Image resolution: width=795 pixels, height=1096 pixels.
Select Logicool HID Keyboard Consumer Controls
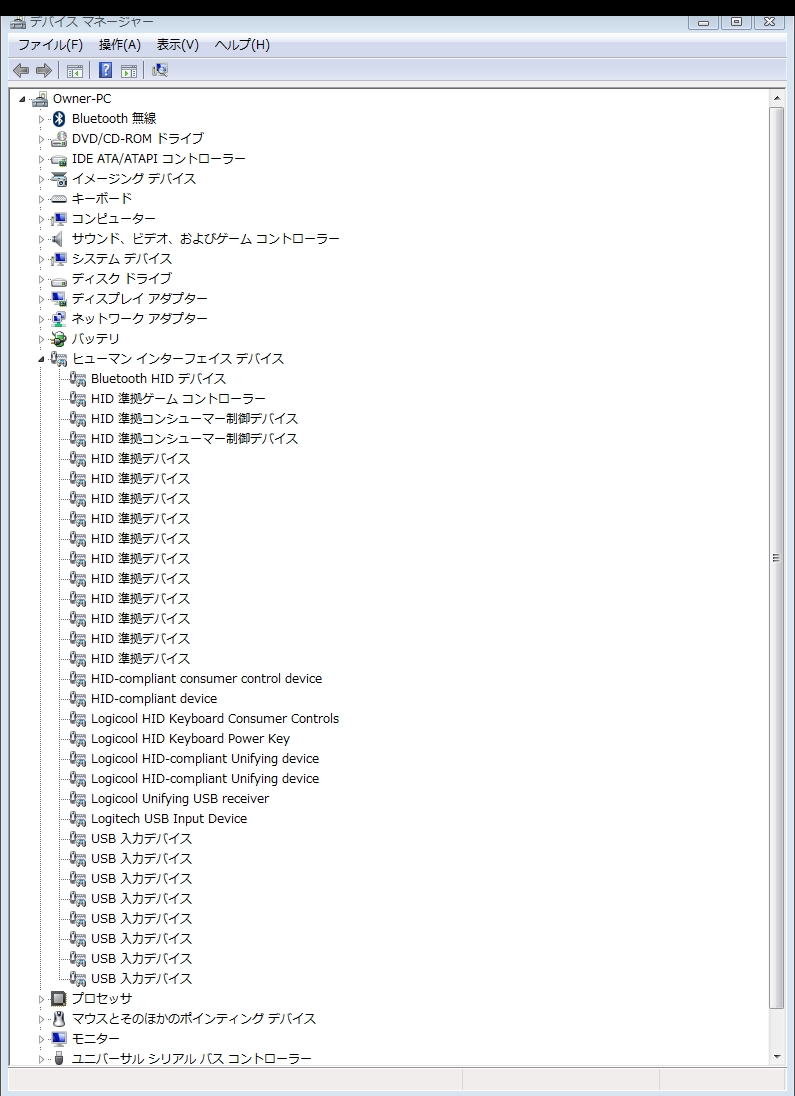(215, 719)
